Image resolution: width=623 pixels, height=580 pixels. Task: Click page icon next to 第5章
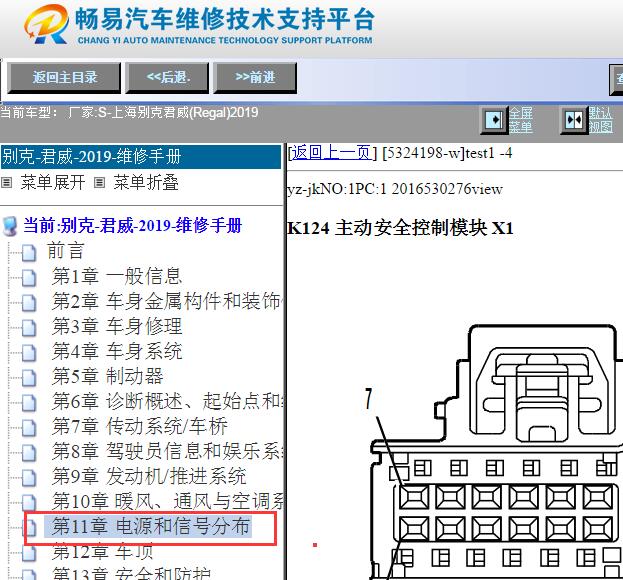[x=29, y=378]
